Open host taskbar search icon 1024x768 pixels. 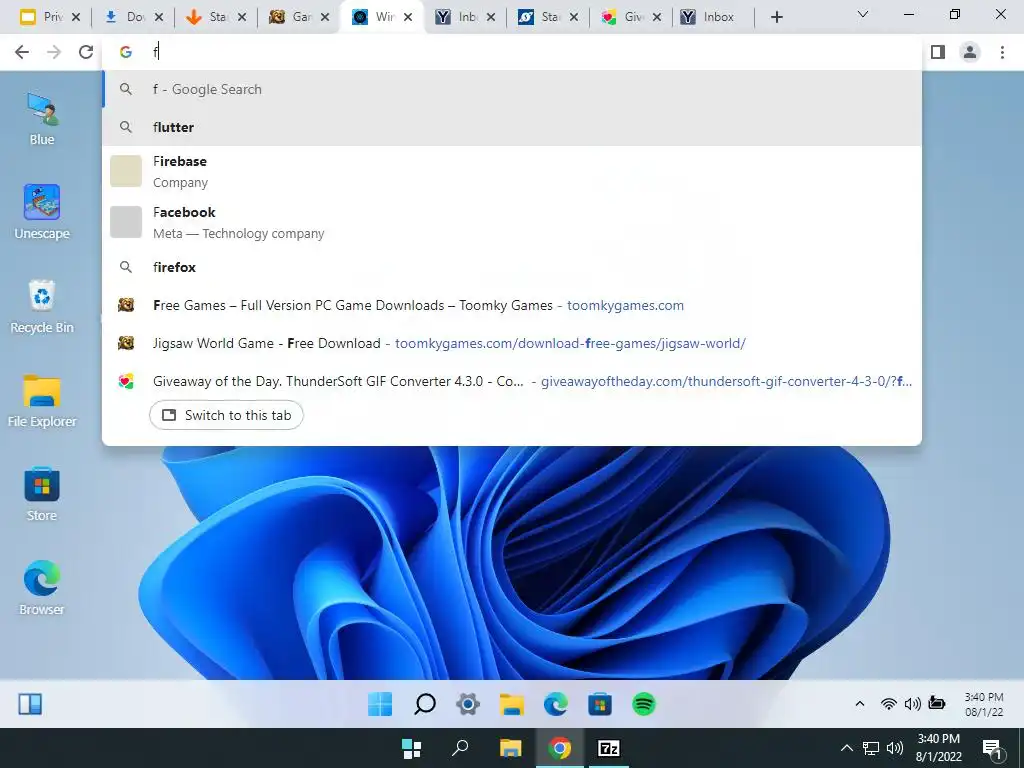coord(460,748)
